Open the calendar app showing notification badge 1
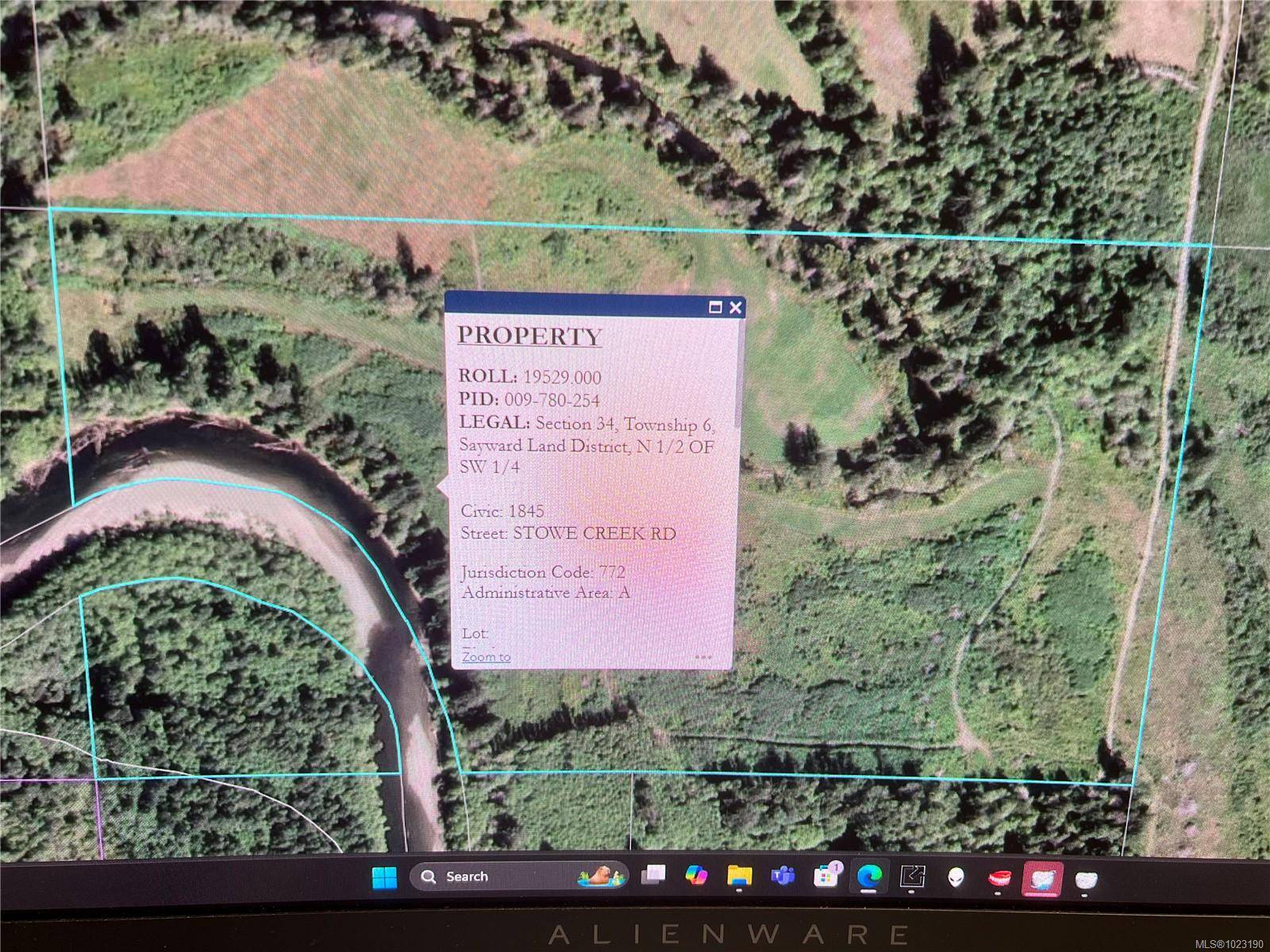 click(x=827, y=876)
